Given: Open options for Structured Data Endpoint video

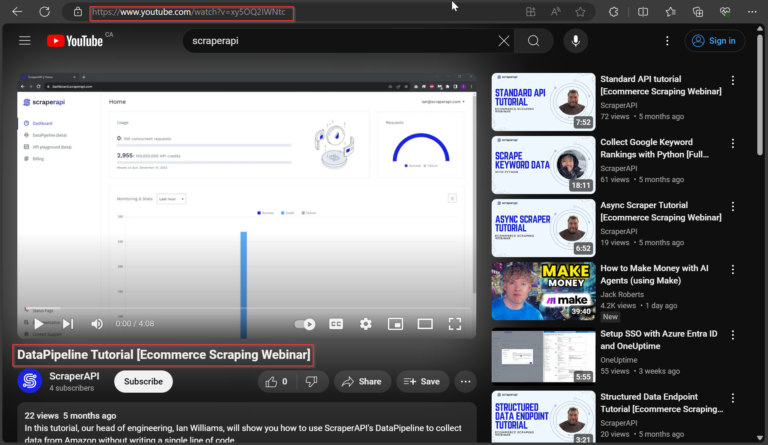Looking at the screenshot, I should (x=733, y=398).
